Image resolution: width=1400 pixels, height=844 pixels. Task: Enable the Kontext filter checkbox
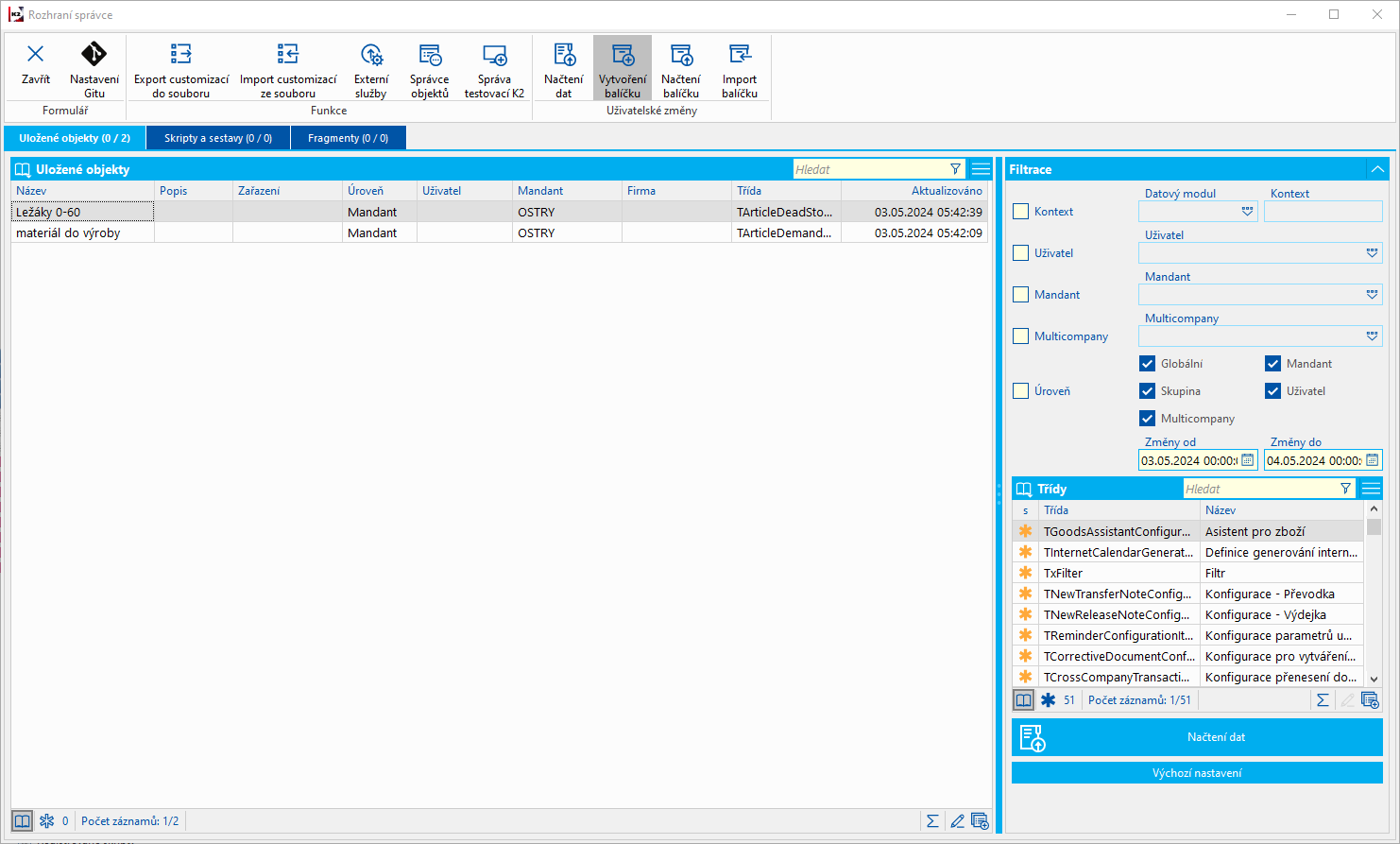[1020, 212]
